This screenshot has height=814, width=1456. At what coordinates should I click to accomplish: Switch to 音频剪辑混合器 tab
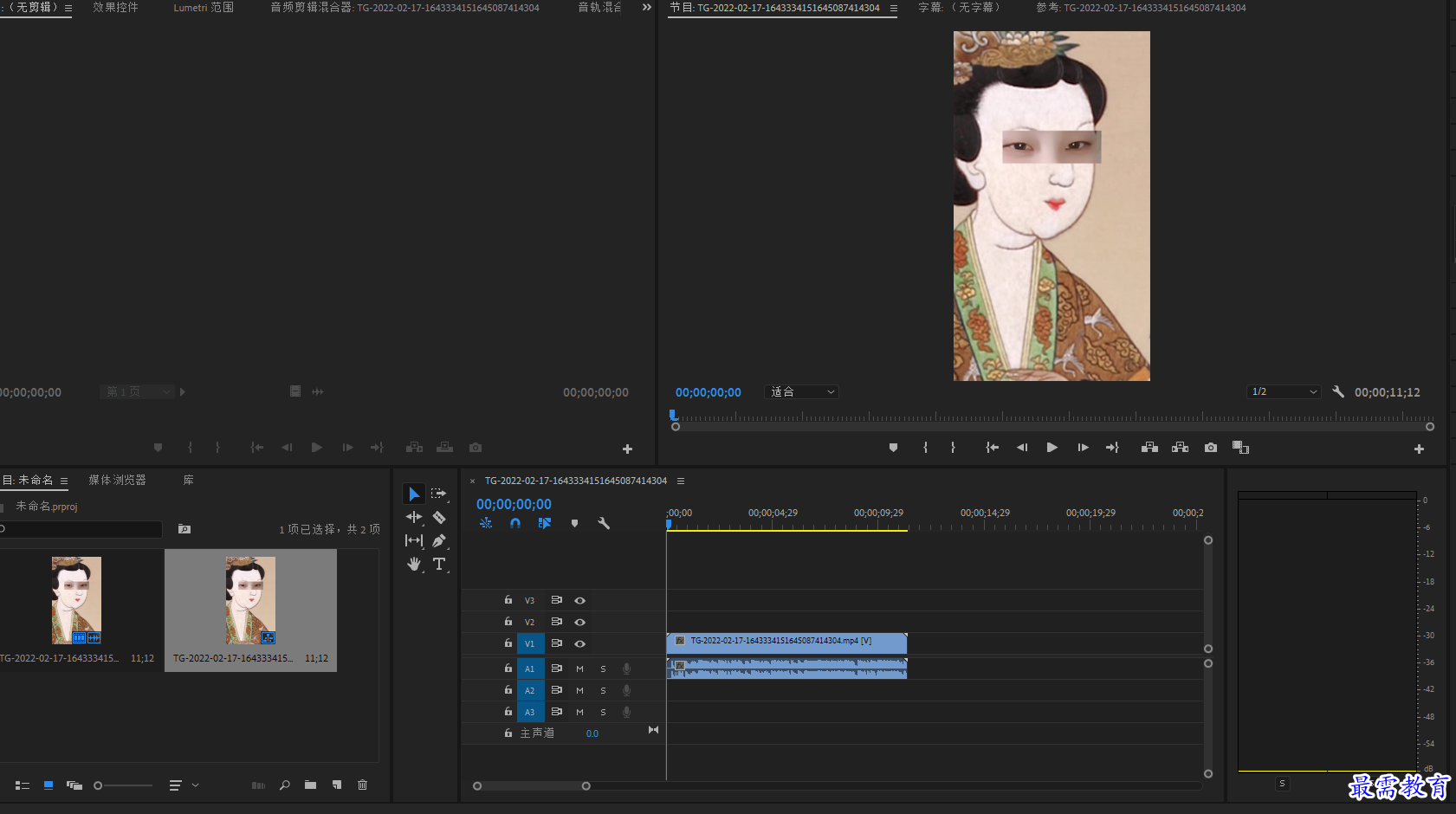pyautogui.click(x=404, y=7)
